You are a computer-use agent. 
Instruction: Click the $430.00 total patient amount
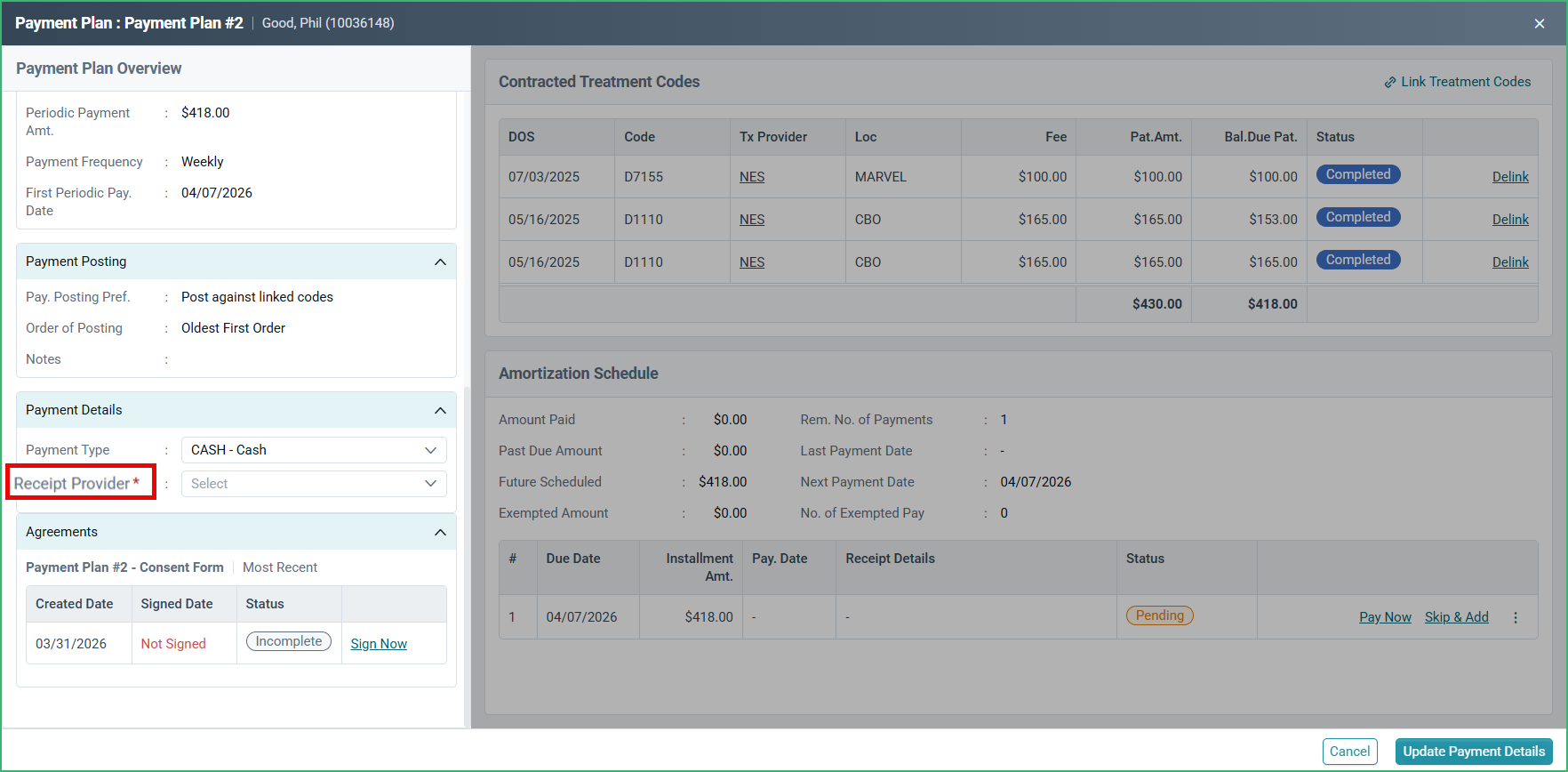click(x=1157, y=304)
